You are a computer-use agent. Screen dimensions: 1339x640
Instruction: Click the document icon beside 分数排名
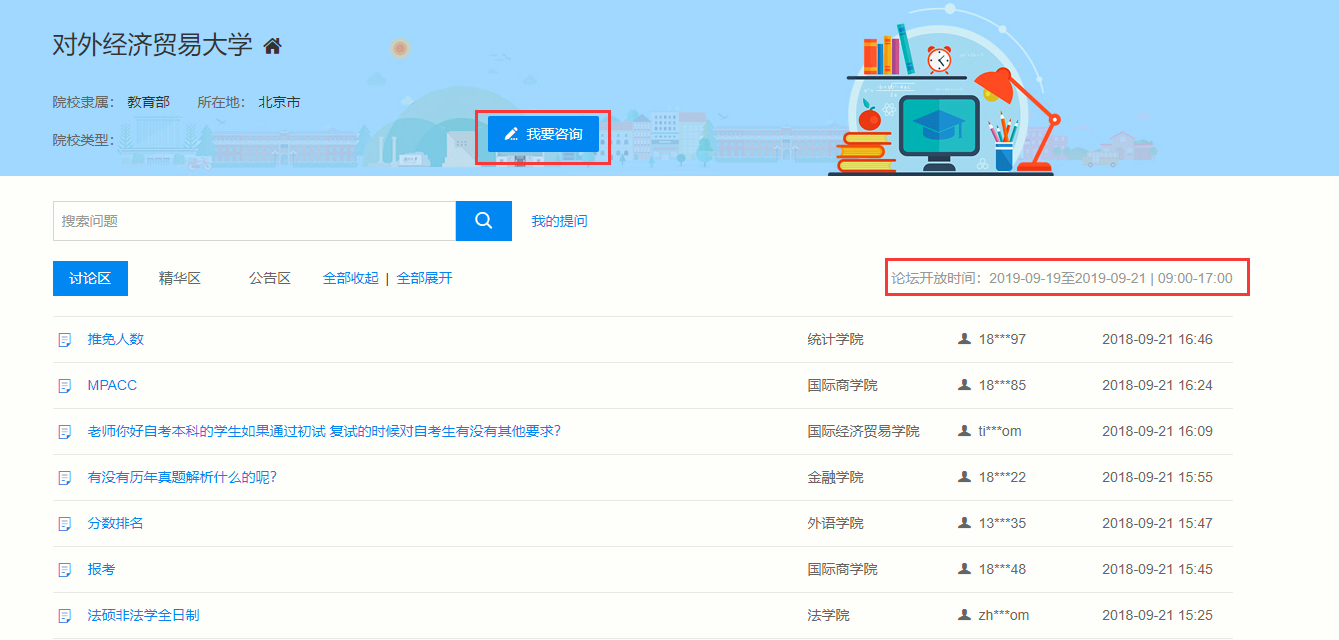[65, 524]
